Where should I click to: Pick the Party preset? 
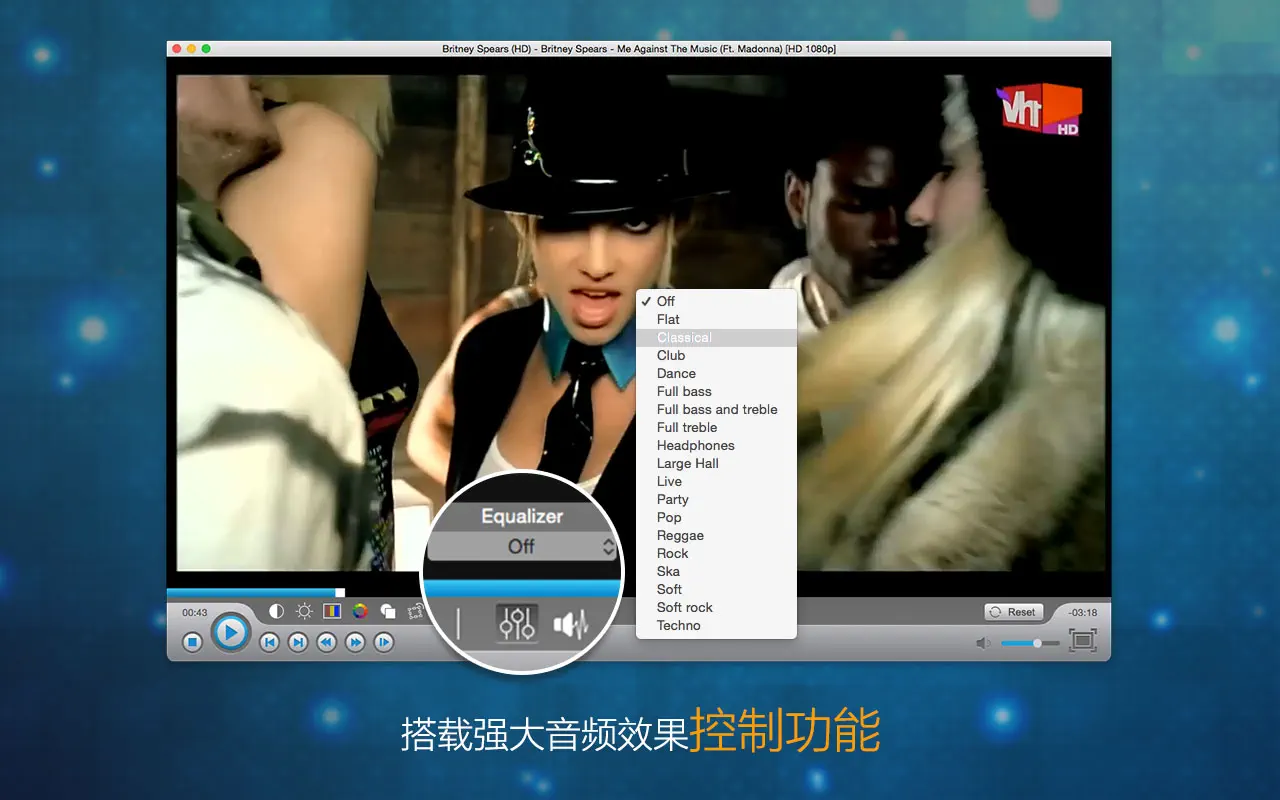(716, 499)
